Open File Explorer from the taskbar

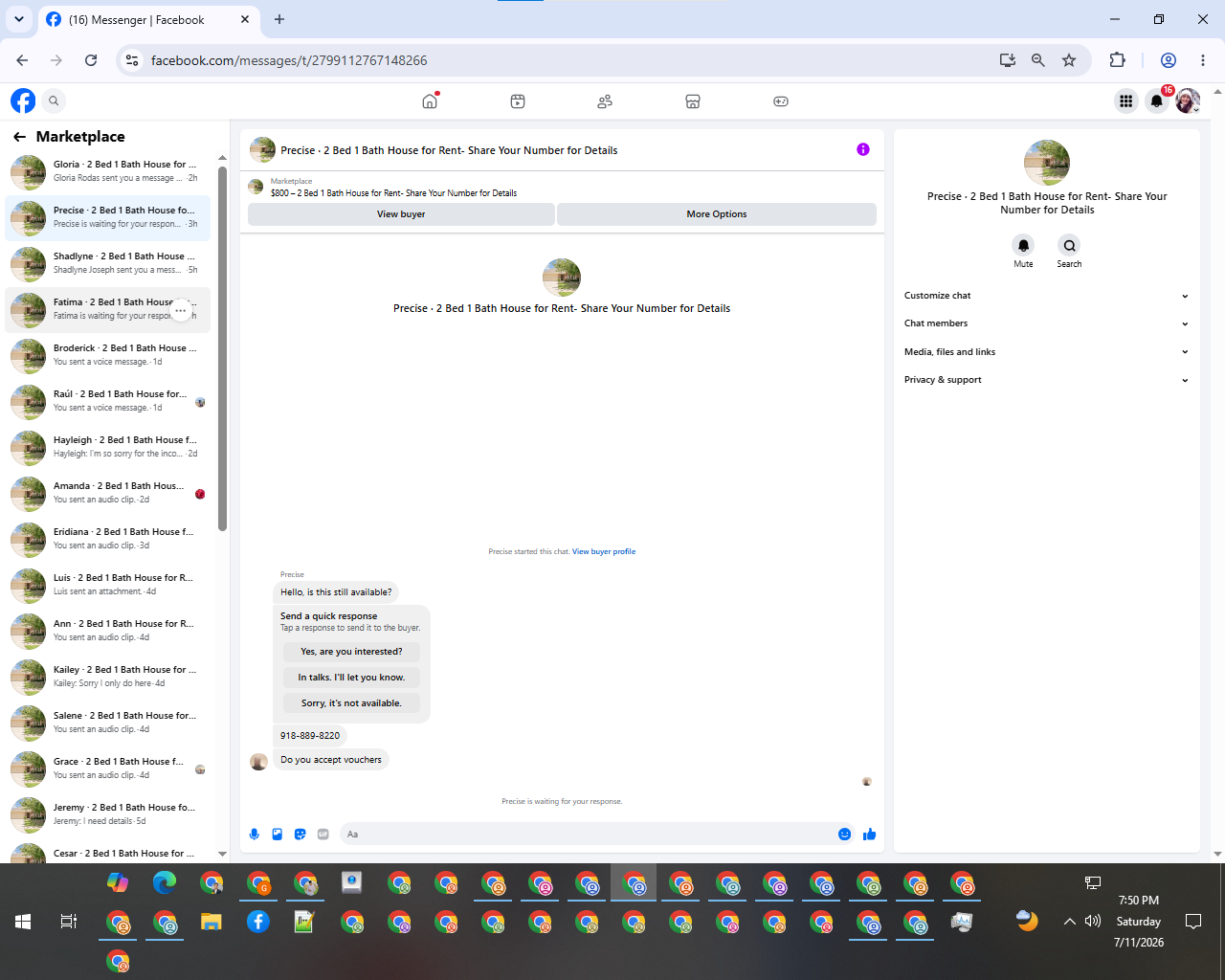[x=212, y=922]
